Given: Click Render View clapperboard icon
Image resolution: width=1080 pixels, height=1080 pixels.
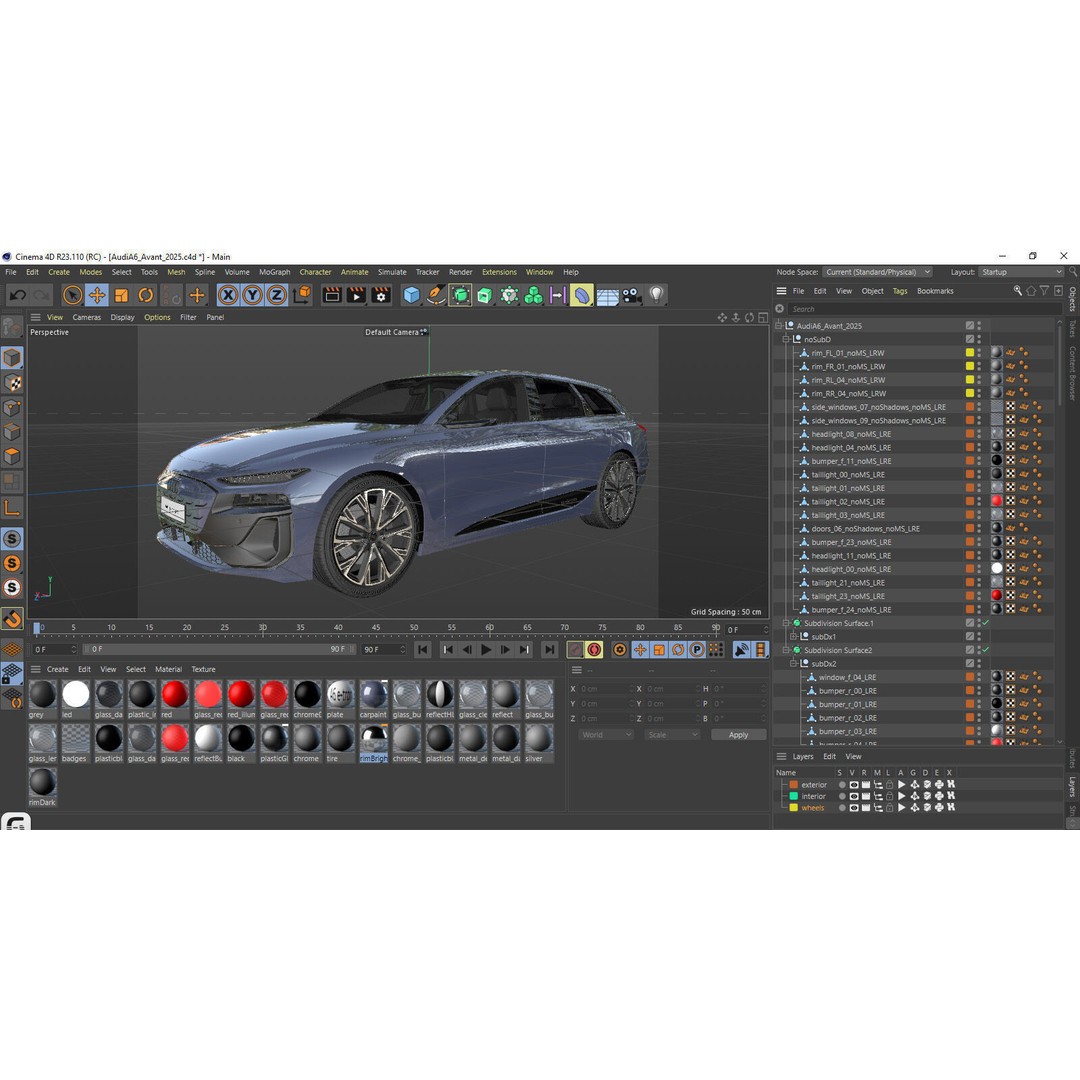Looking at the screenshot, I should click(x=332, y=295).
